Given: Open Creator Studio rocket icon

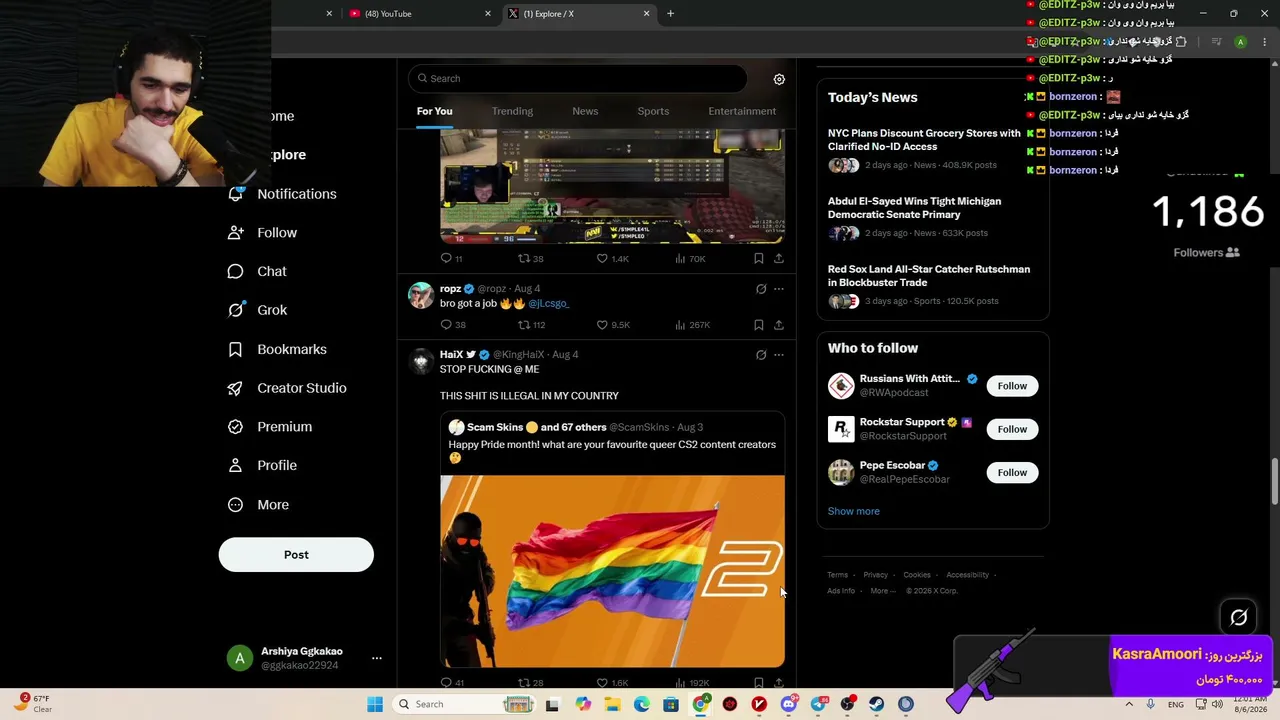Looking at the screenshot, I should 236,388.
